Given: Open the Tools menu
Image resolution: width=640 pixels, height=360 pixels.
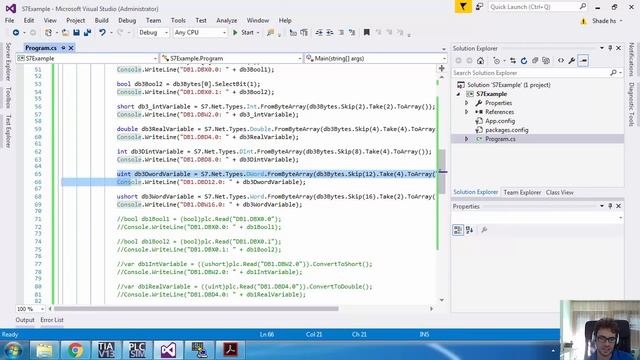Looking at the screenshot, I should [178, 20].
